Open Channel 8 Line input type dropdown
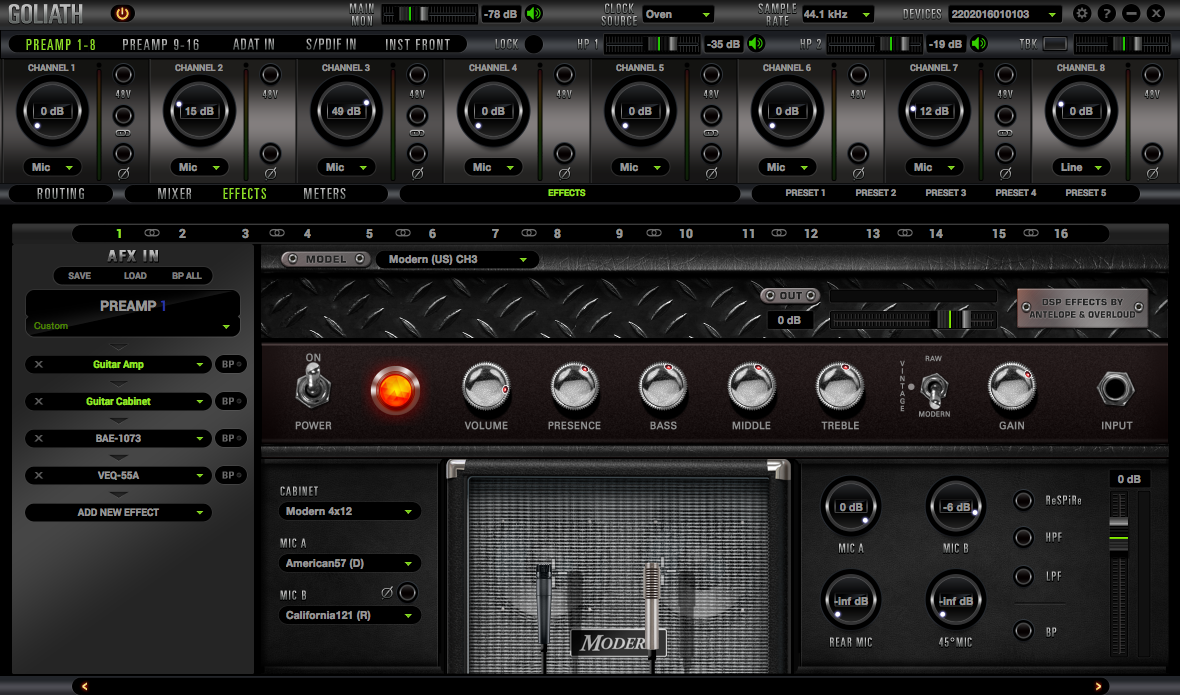The image size is (1180, 695). click(x=1081, y=167)
